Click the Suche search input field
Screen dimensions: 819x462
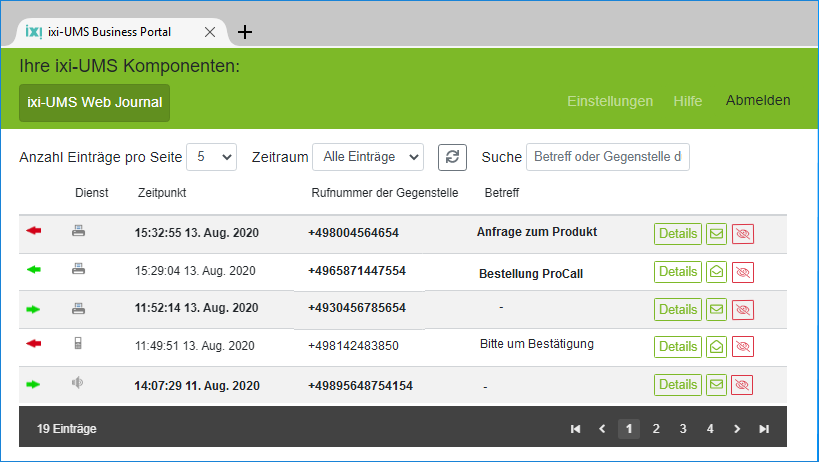607,157
